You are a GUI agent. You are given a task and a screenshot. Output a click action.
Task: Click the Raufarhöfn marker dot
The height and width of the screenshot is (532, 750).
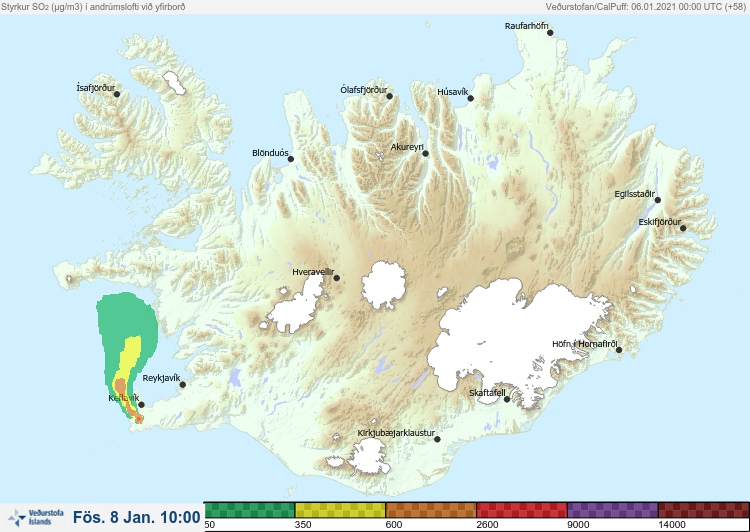point(550,33)
